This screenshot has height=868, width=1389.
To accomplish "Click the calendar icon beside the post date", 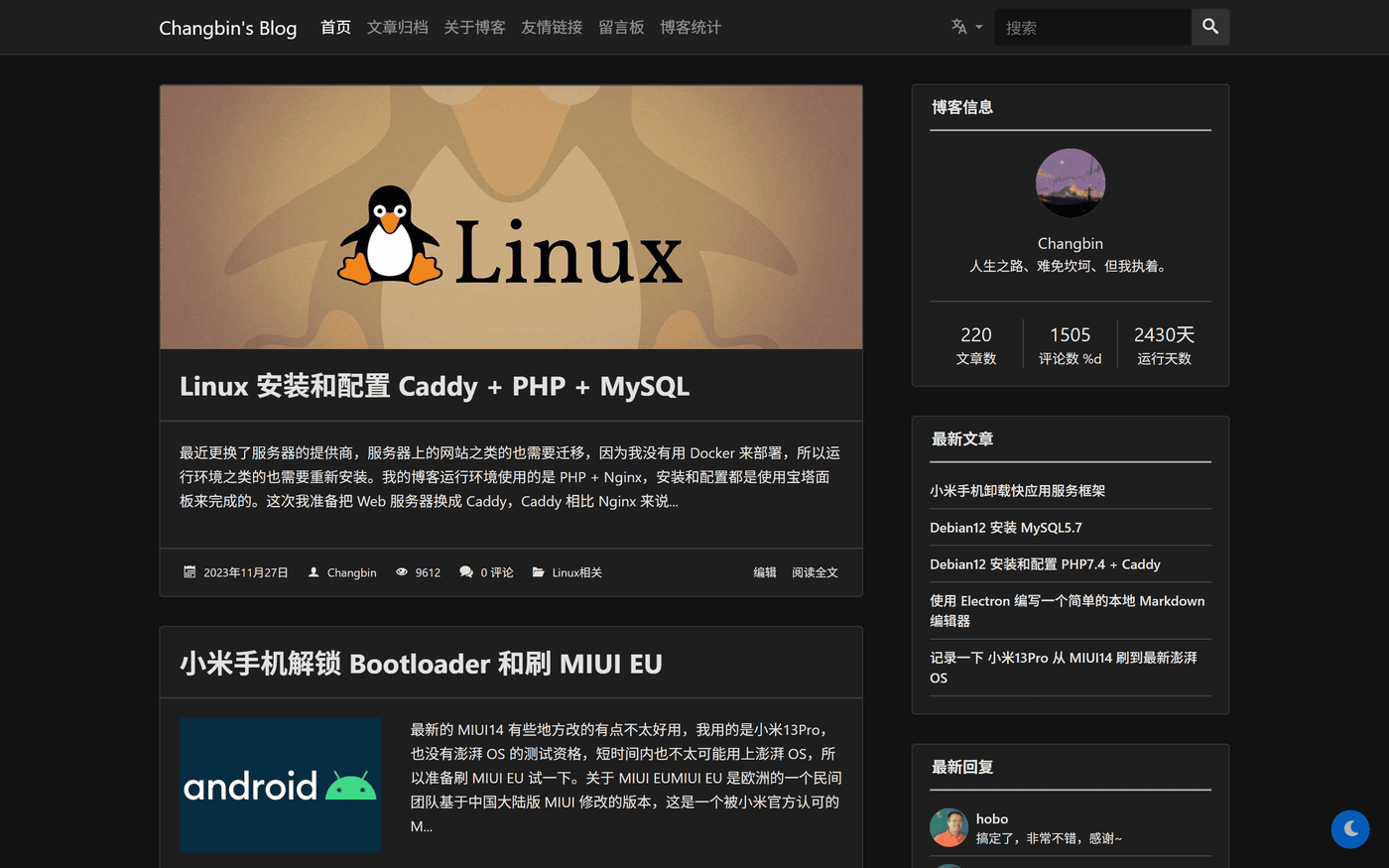I will (188, 571).
